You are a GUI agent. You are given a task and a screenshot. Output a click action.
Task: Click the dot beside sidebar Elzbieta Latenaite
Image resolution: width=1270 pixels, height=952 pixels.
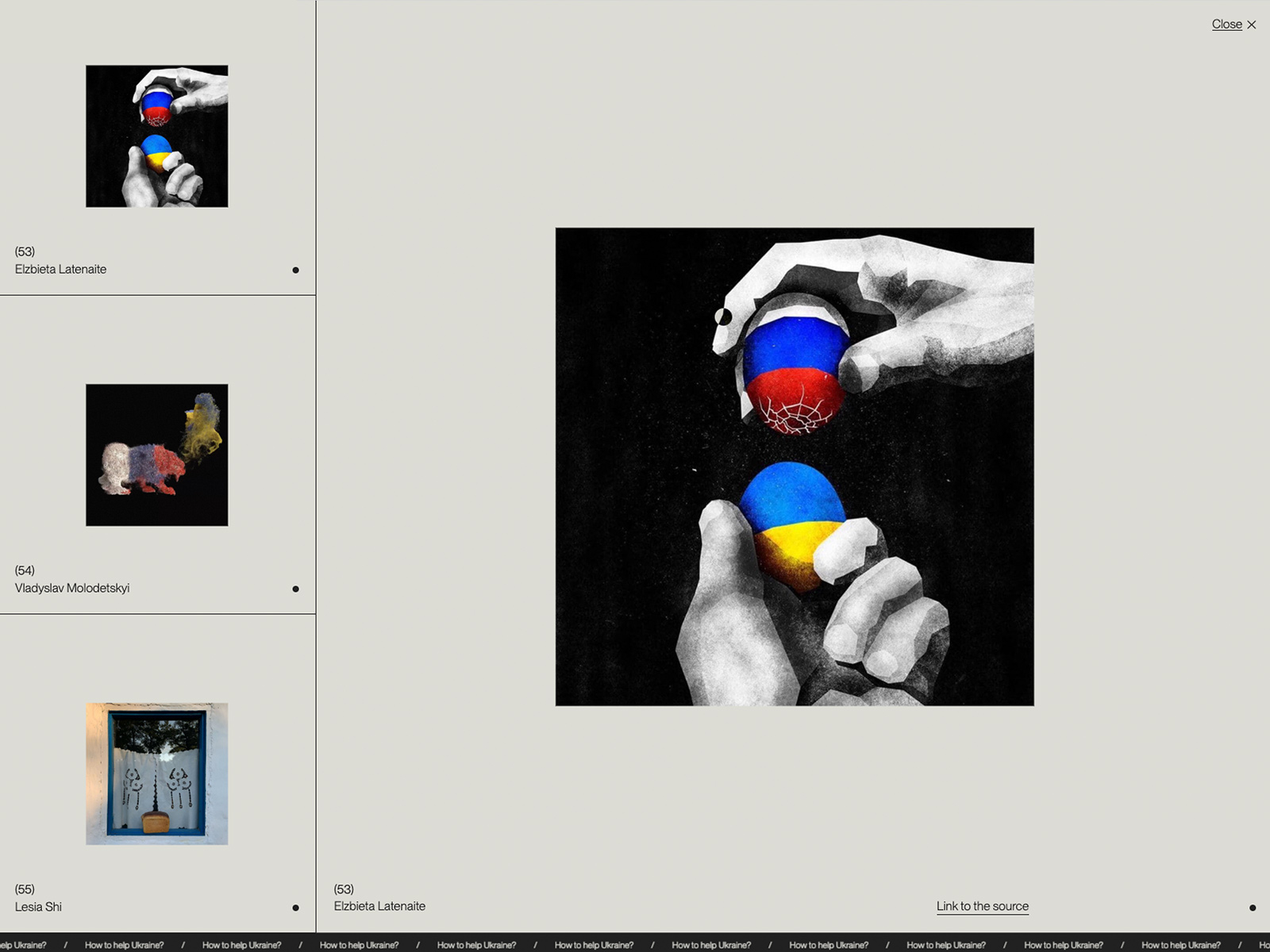295,270
